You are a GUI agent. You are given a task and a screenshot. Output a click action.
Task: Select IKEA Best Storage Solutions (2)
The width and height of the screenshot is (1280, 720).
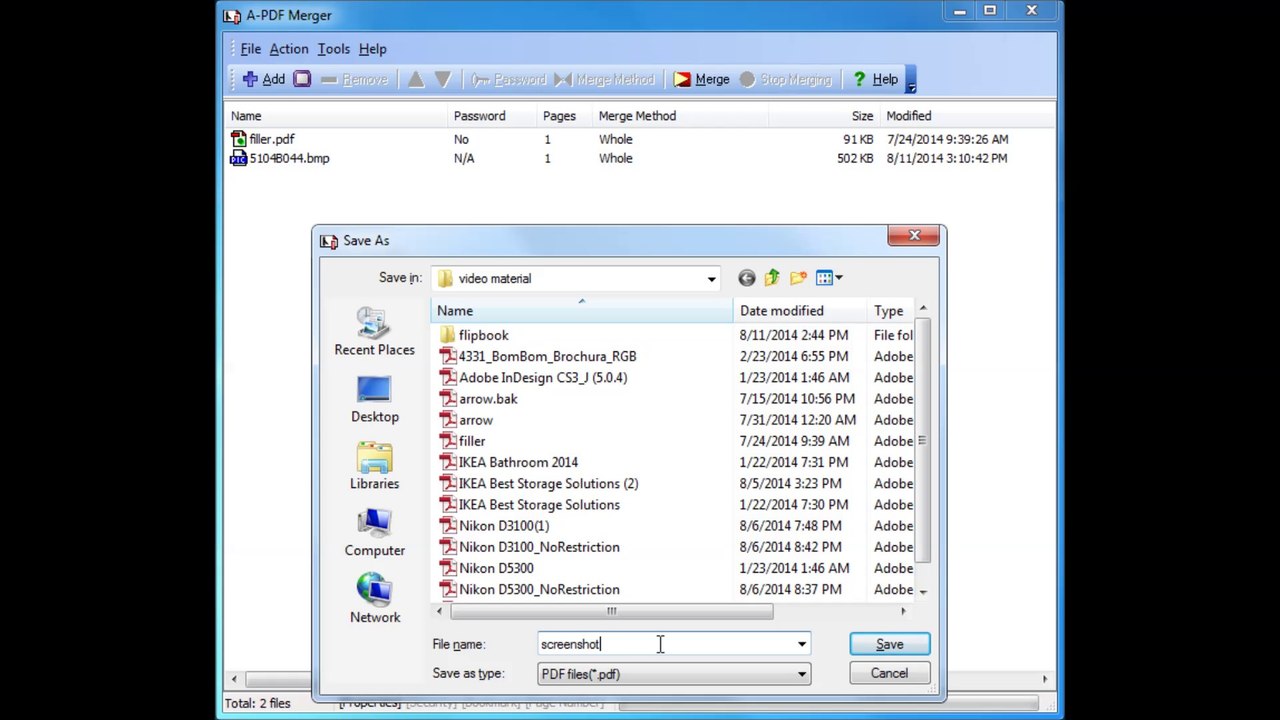pos(539,483)
